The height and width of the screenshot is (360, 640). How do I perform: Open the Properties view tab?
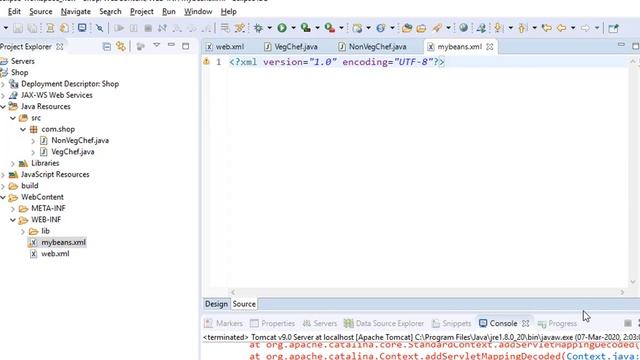click(272, 323)
